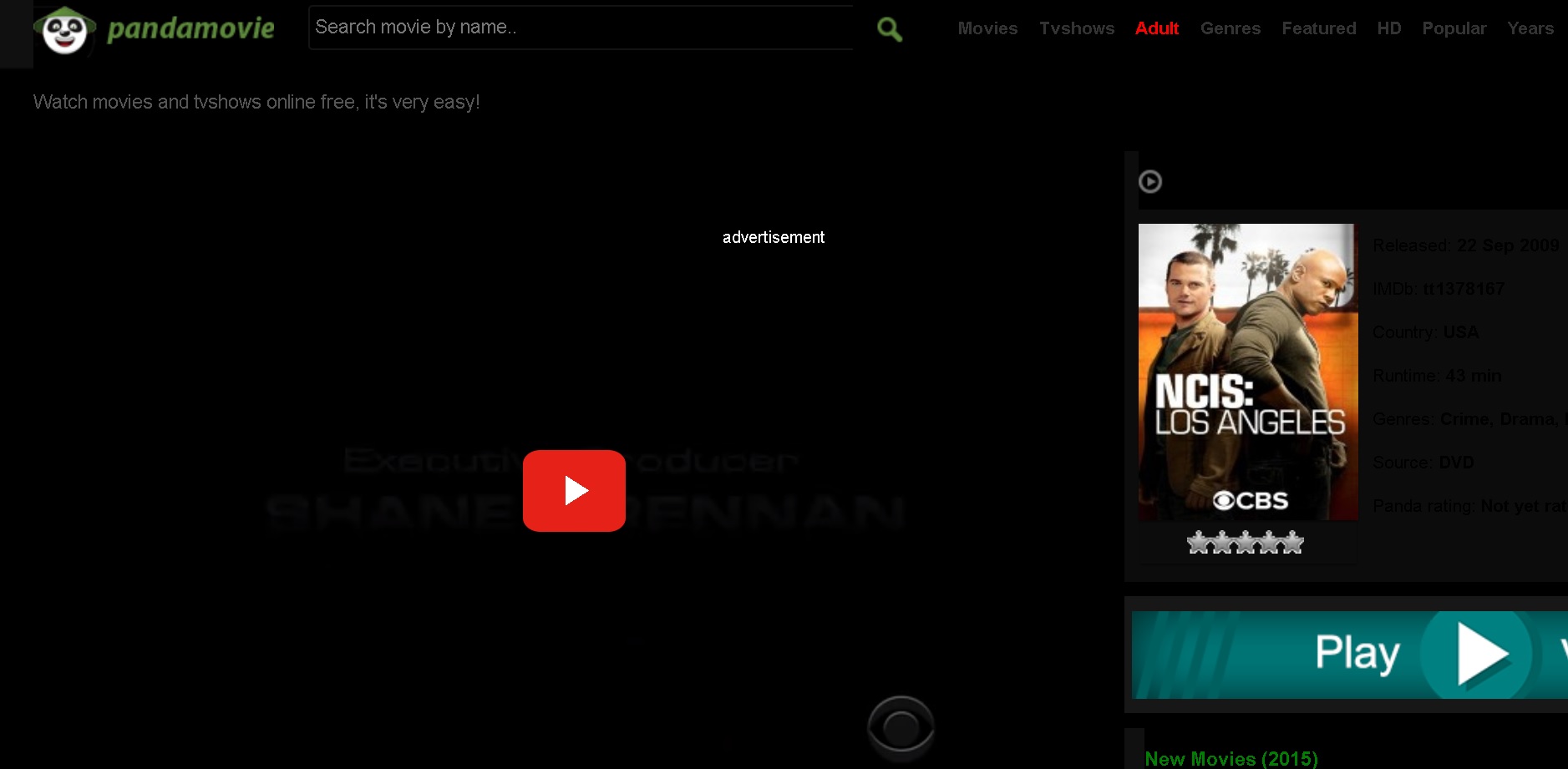Image resolution: width=1568 pixels, height=769 pixels.
Task: Open the NCIS: Los Angeles poster thumbnail
Action: tap(1248, 372)
